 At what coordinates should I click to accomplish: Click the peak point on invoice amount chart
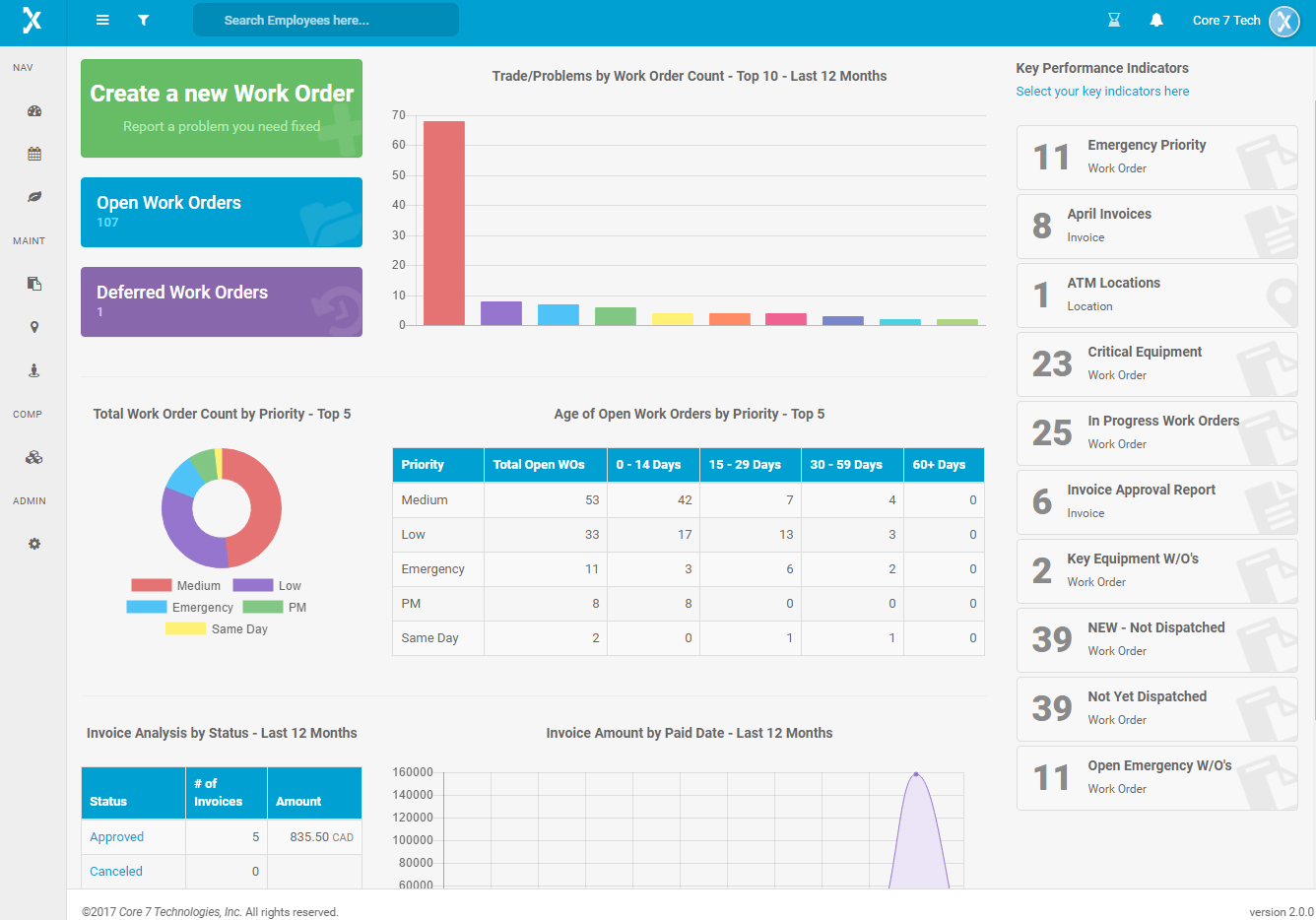916,774
